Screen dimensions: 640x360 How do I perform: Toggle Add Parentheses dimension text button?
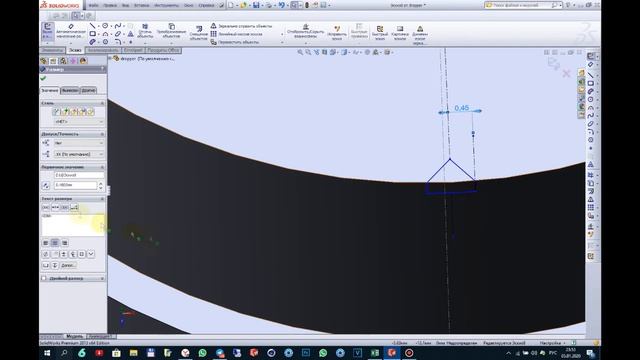[x=45, y=208]
